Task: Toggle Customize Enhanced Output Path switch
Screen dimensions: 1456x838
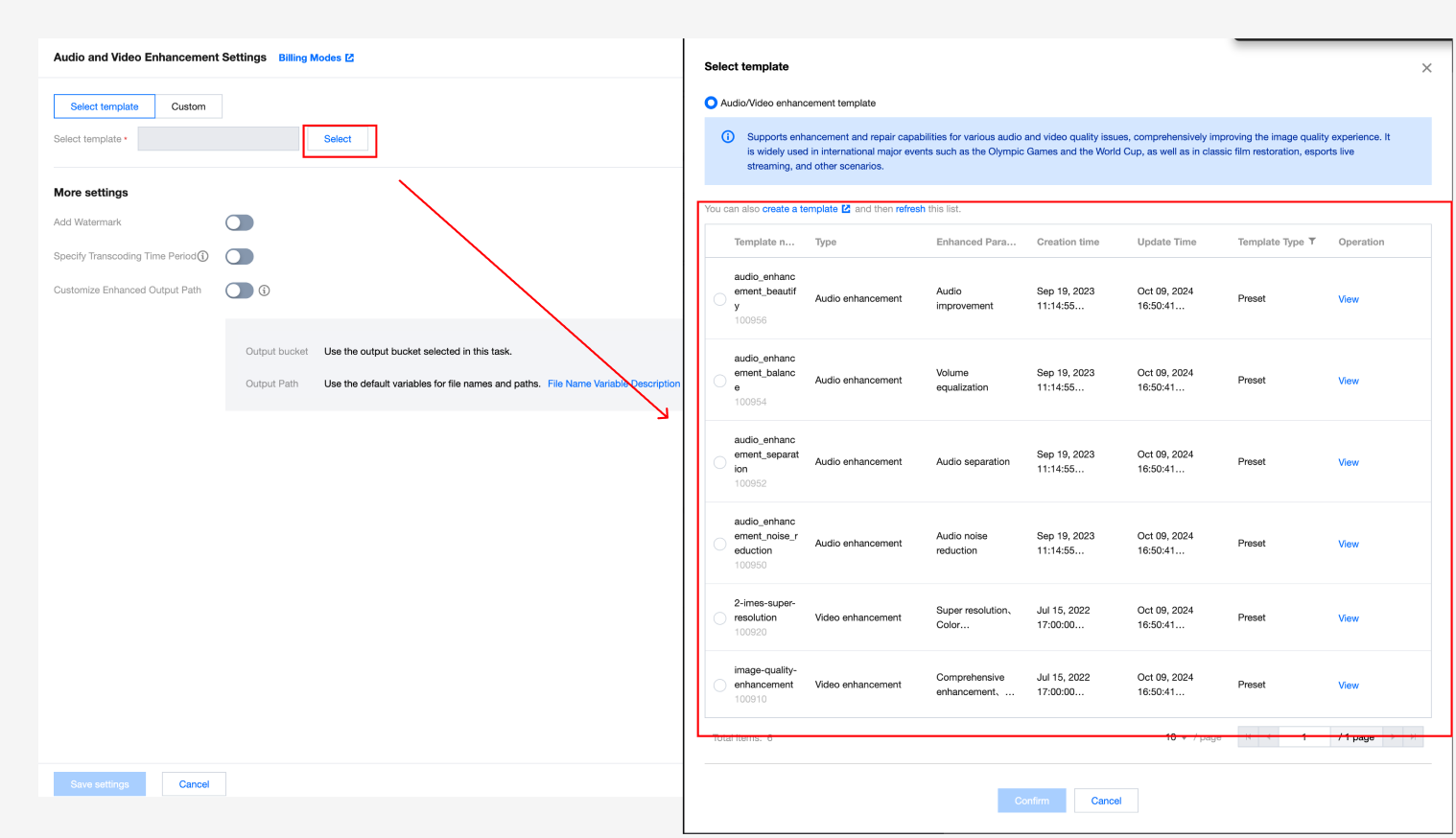Action: pos(240,291)
